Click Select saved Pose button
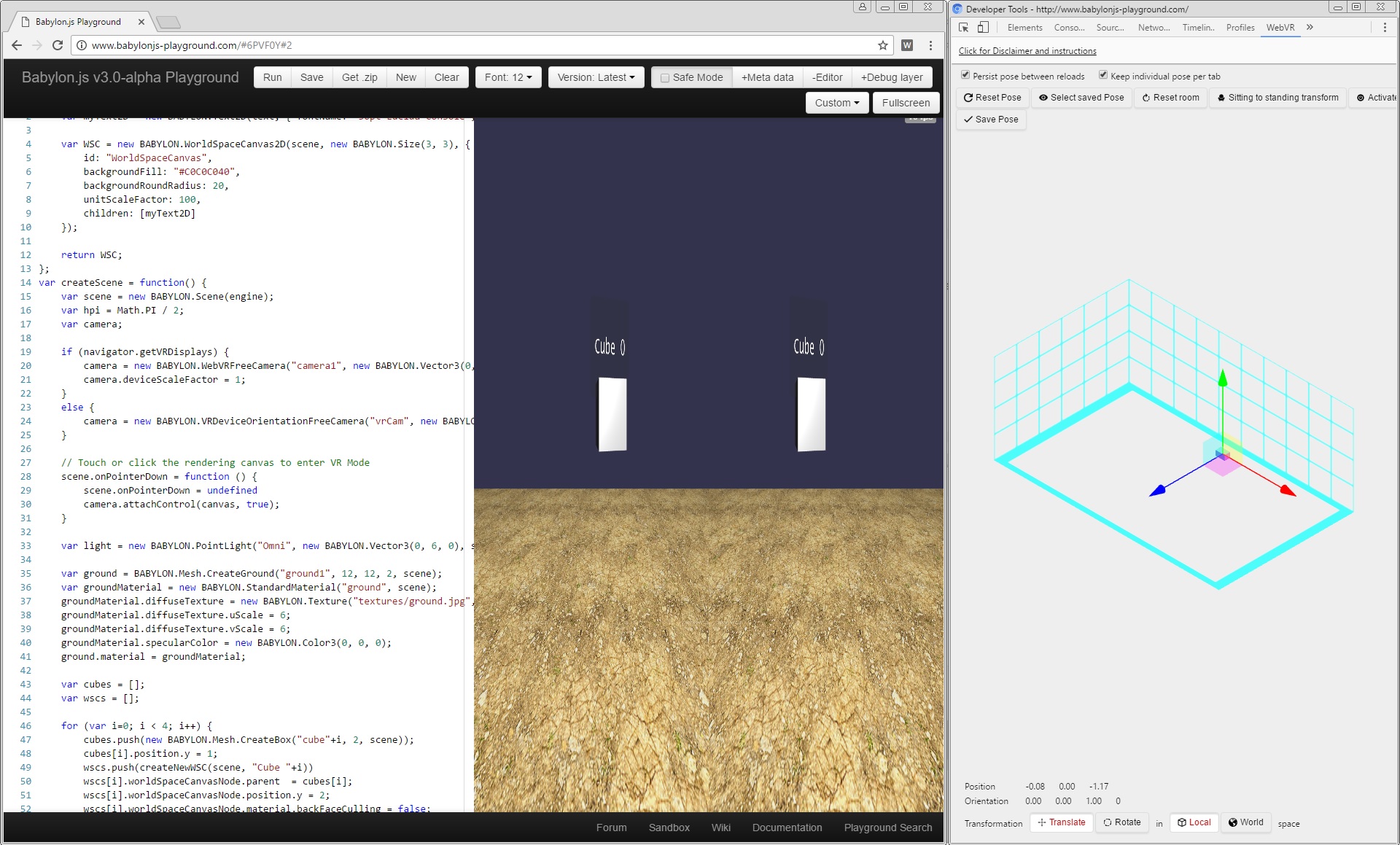The width and height of the screenshot is (1400, 845). pos(1081,98)
